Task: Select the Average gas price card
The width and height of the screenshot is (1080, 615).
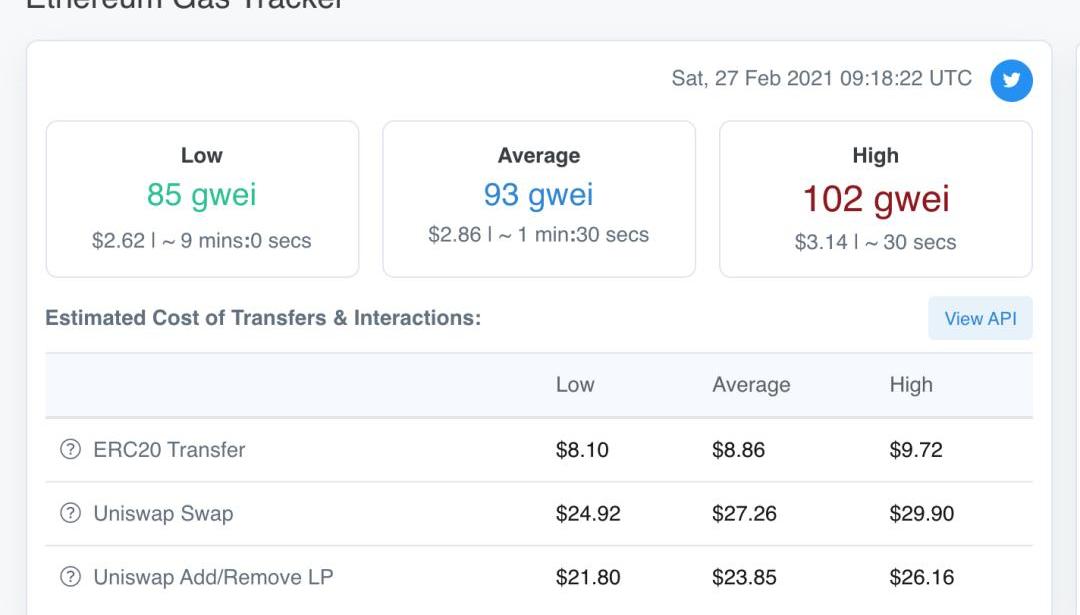Action: (539, 199)
